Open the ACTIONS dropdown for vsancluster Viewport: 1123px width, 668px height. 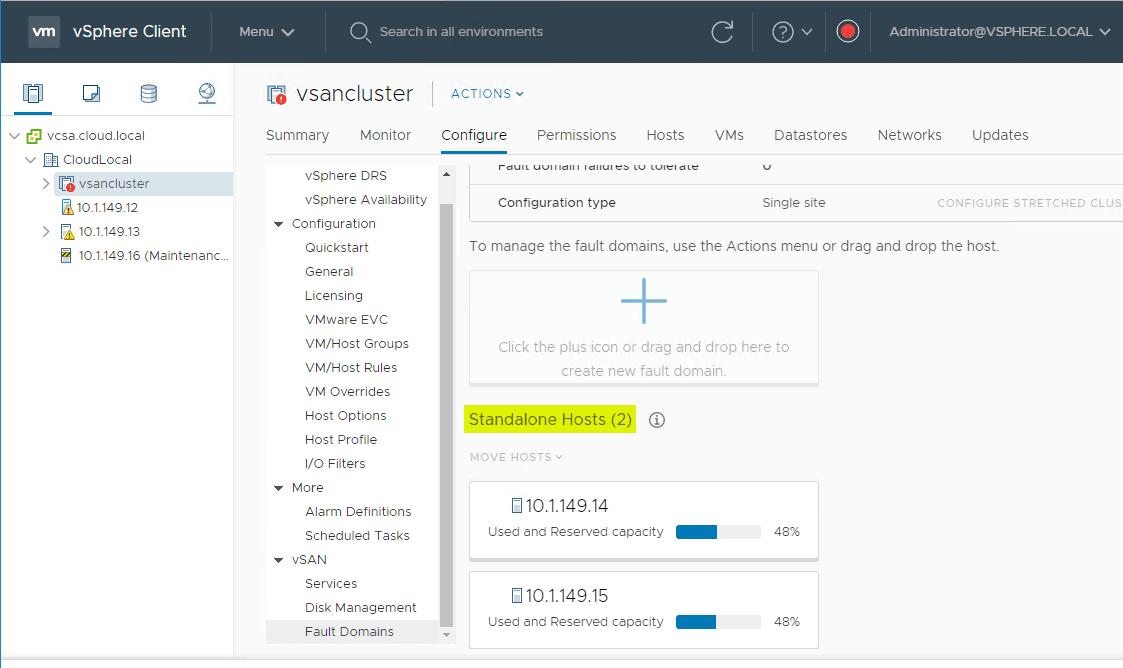(487, 94)
